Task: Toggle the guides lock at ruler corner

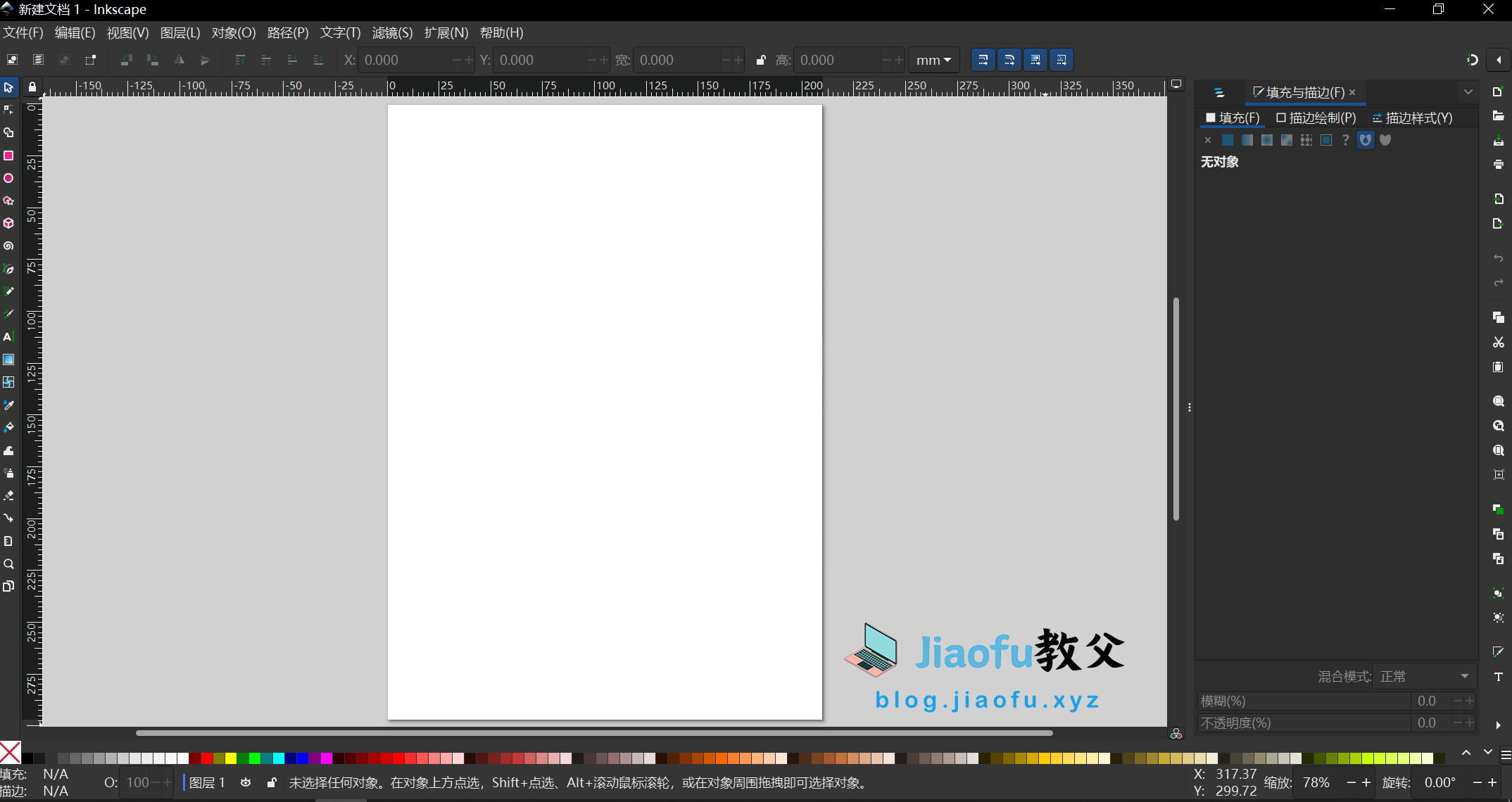Action: click(x=32, y=87)
